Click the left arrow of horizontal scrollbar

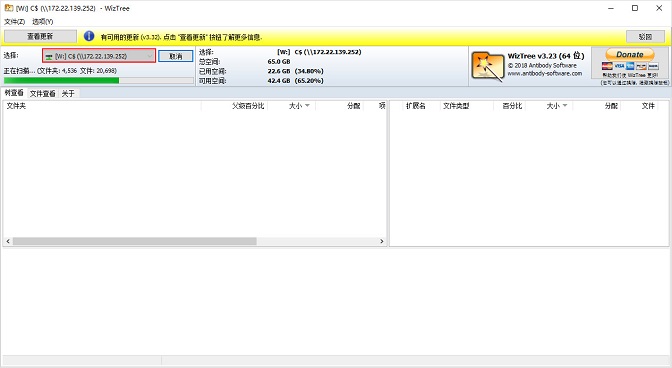tap(8, 242)
